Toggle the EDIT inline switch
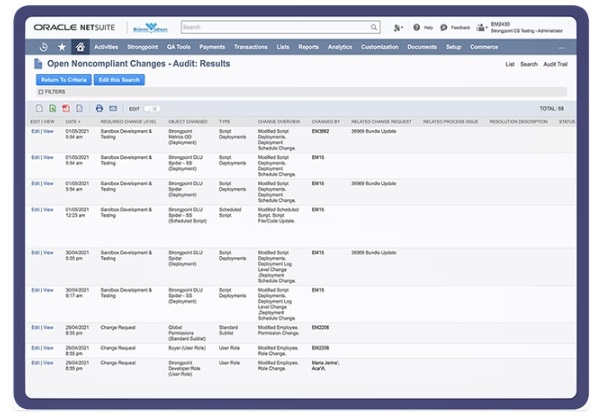 152,108
